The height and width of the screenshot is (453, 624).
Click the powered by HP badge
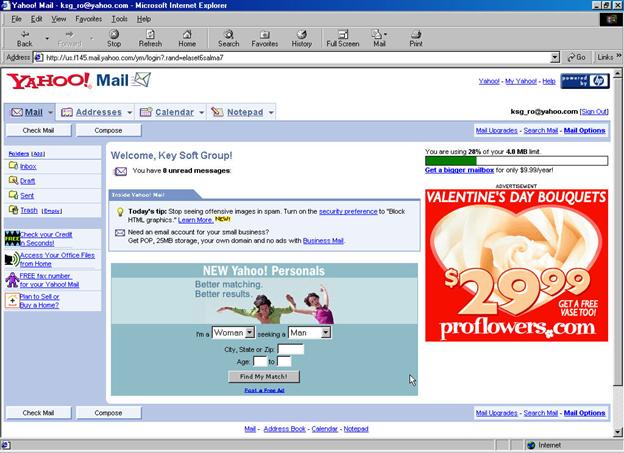(585, 81)
